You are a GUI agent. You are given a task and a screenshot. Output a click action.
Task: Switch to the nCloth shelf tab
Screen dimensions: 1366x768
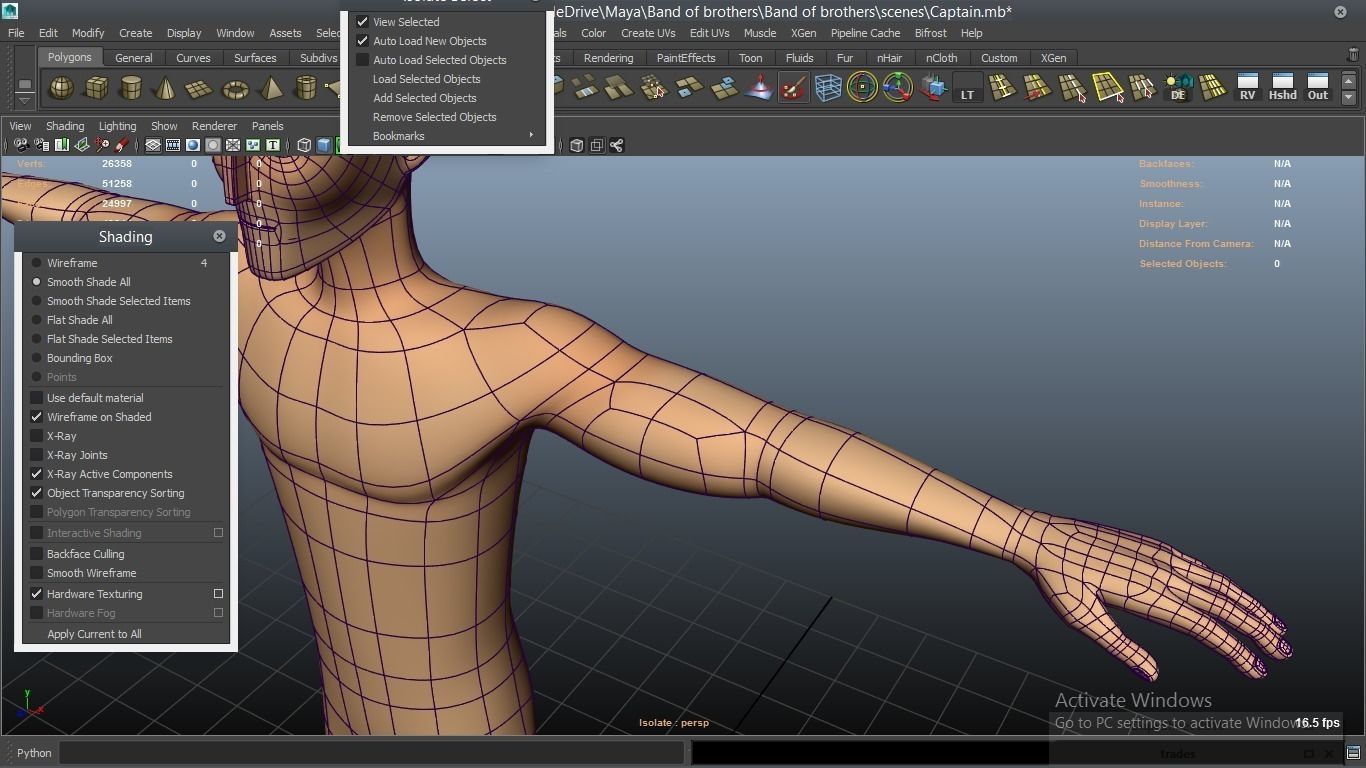[x=941, y=58]
